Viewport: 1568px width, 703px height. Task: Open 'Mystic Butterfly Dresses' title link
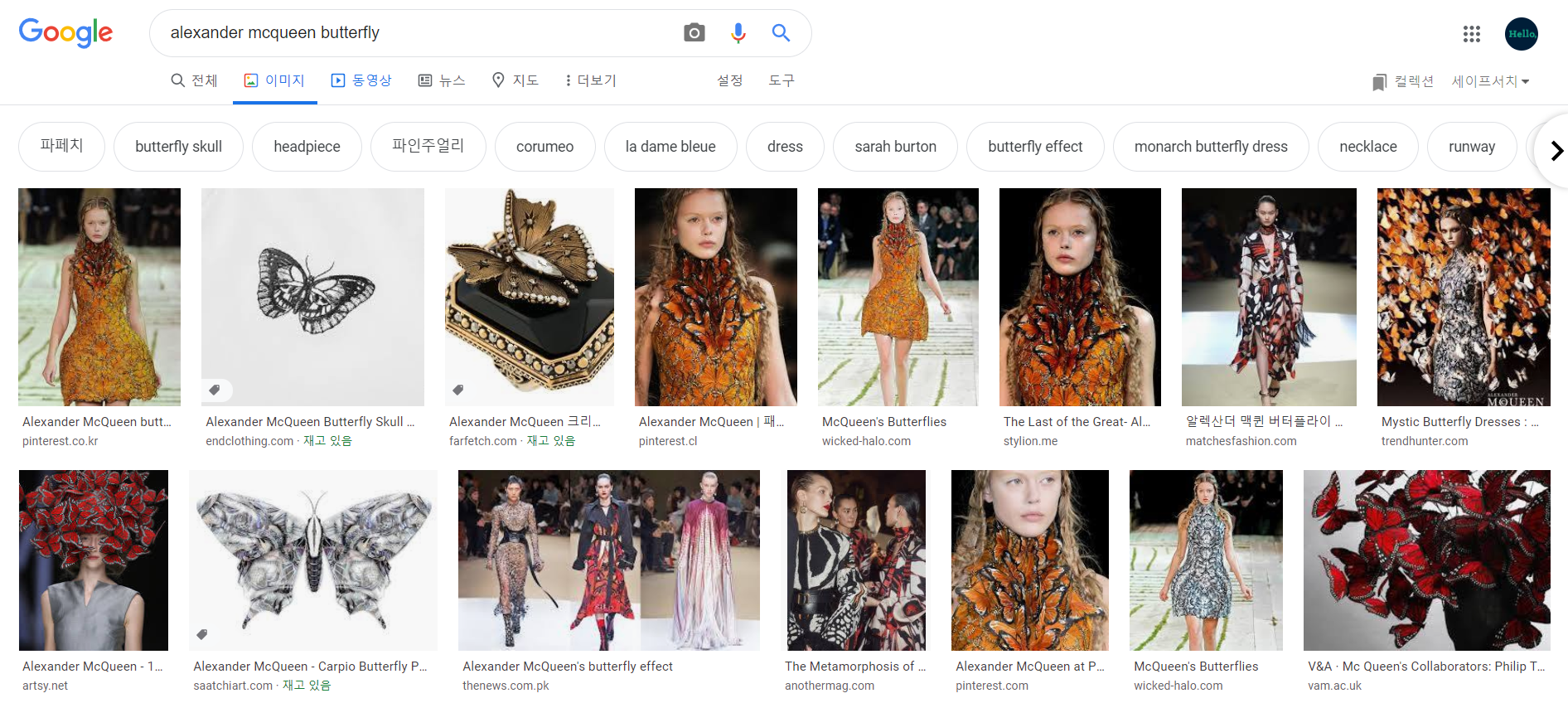pyautogui.click(x=1459, y=422)
